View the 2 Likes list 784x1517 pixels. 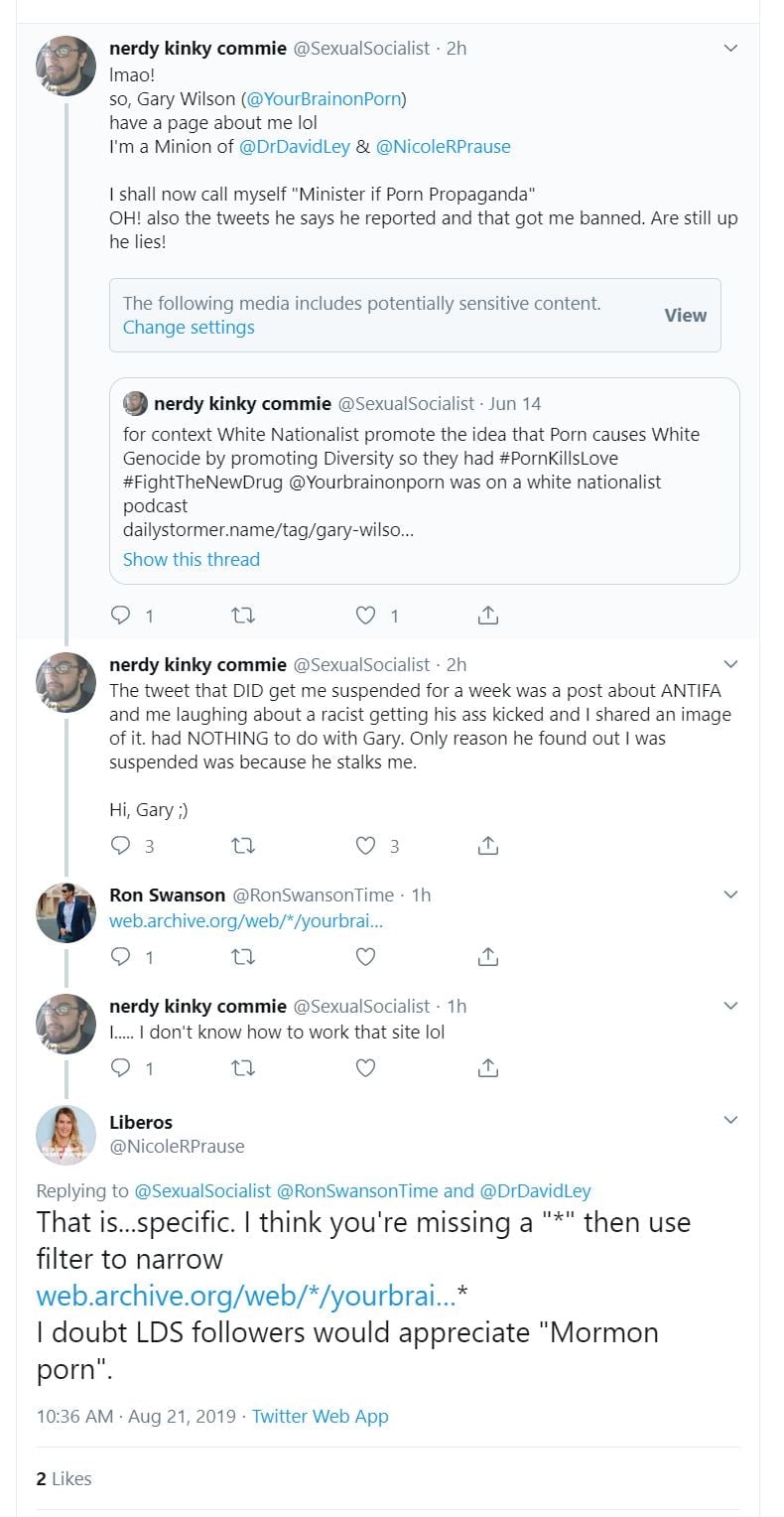point(64,1478)
